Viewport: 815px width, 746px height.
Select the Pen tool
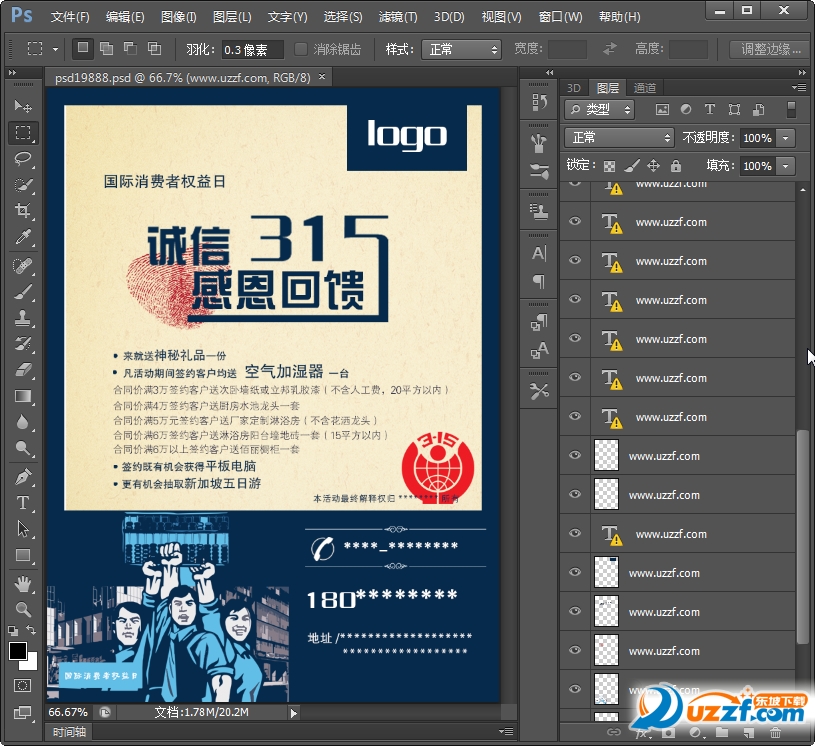coord(23,477)
